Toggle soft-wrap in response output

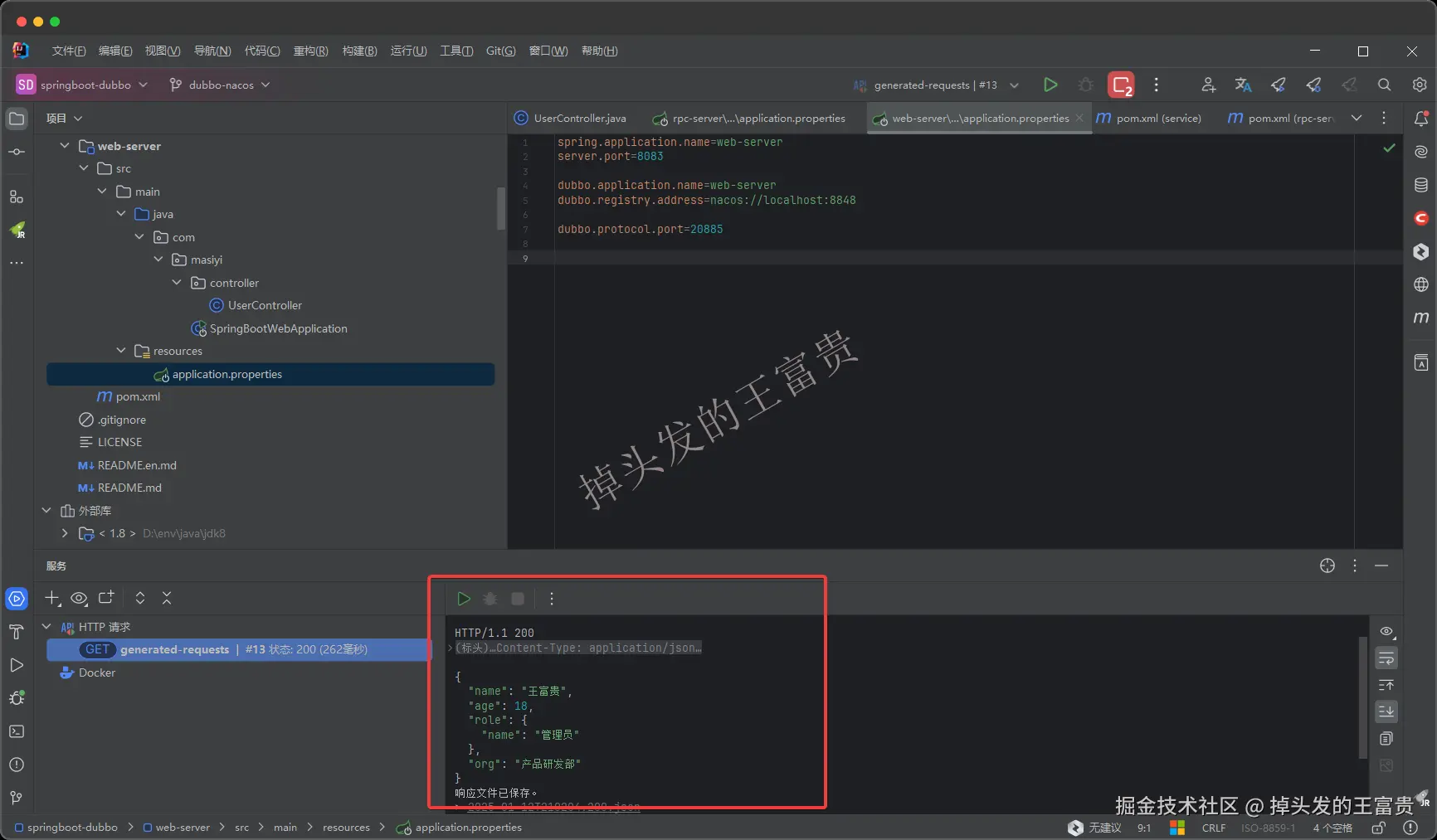coord(1386,658)
